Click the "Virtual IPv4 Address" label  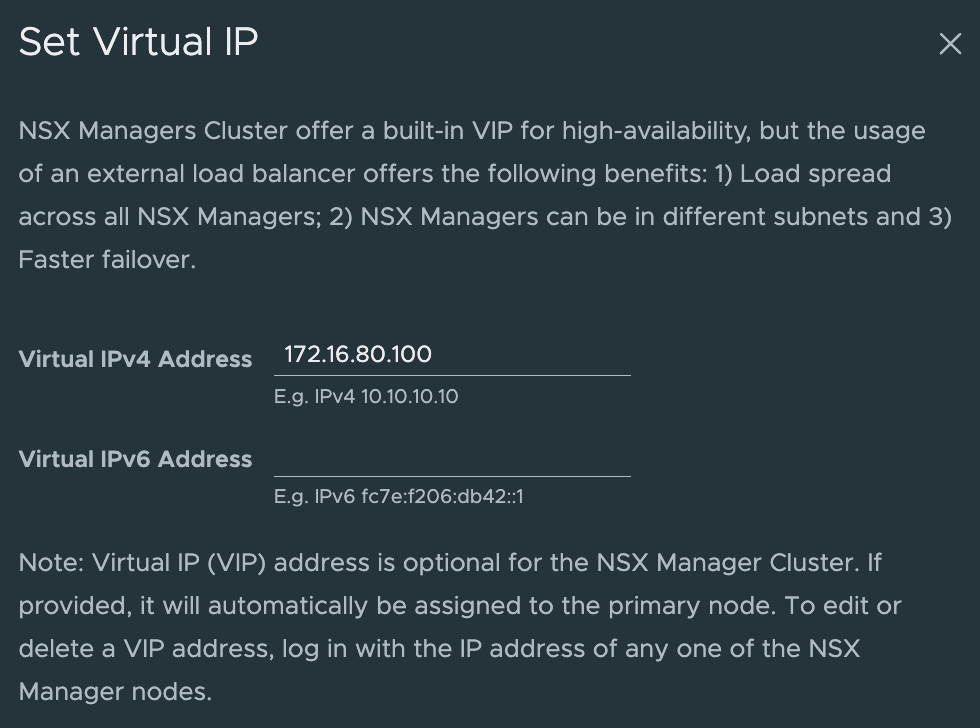pos(135,359)
